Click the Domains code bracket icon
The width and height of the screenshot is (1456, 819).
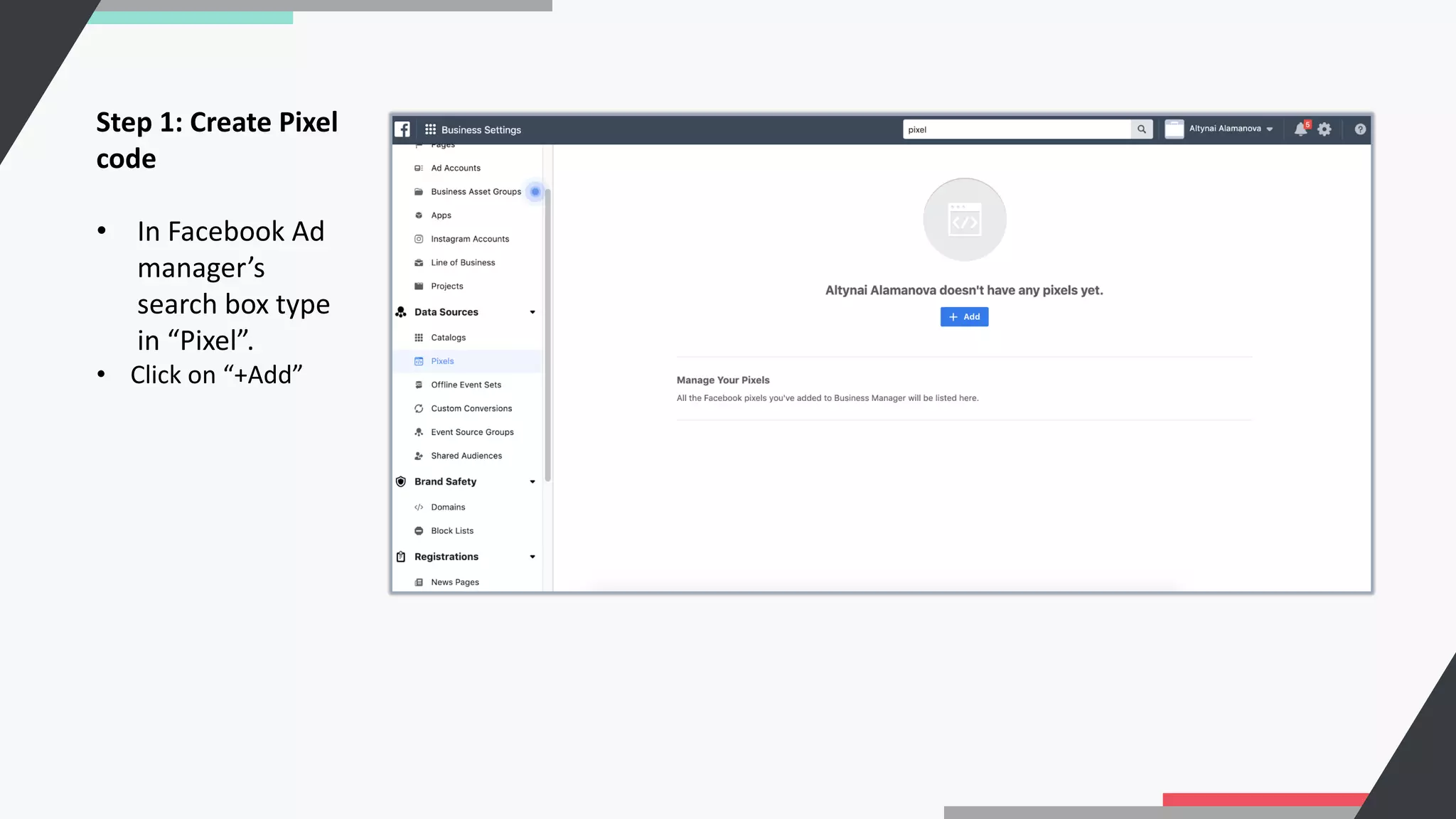419,508
